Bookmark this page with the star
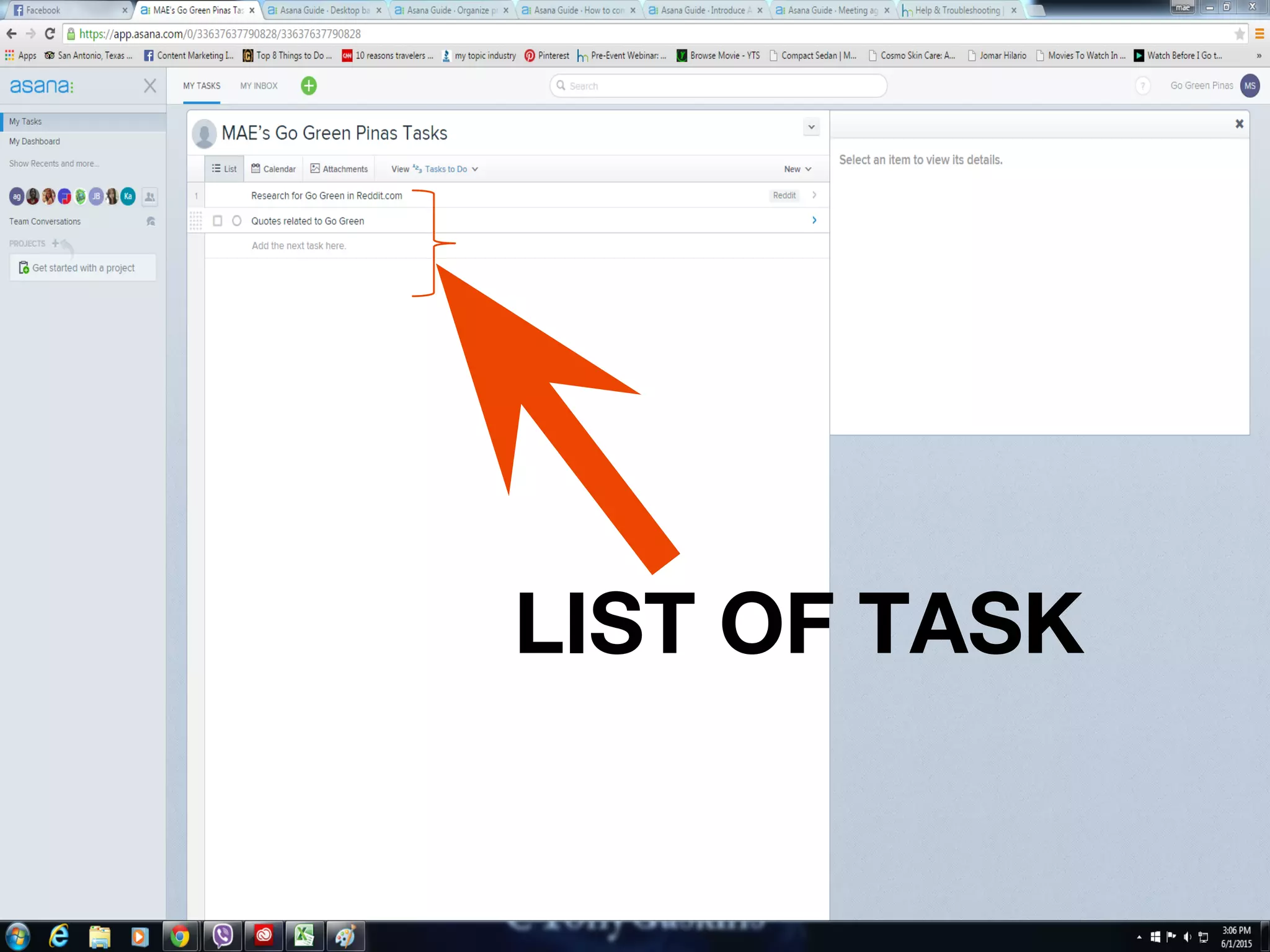This screenshot has width=1270, height=952. coord(1240,34)
